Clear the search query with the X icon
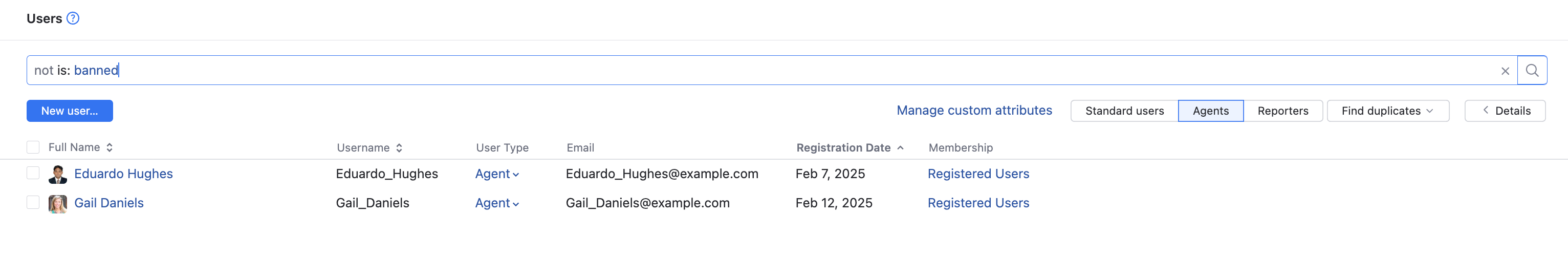1568x257 pixels. pyautogui.click(x=1505, y=71)
